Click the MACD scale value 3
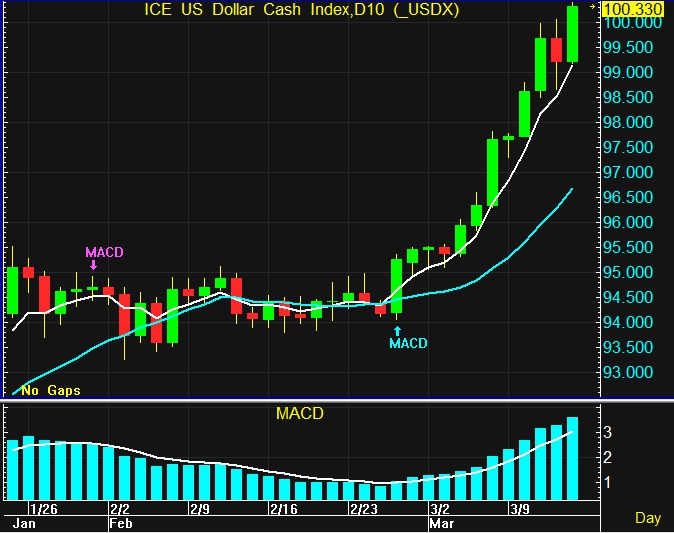This screenshot has width=674, height=533. coord(607,432)
